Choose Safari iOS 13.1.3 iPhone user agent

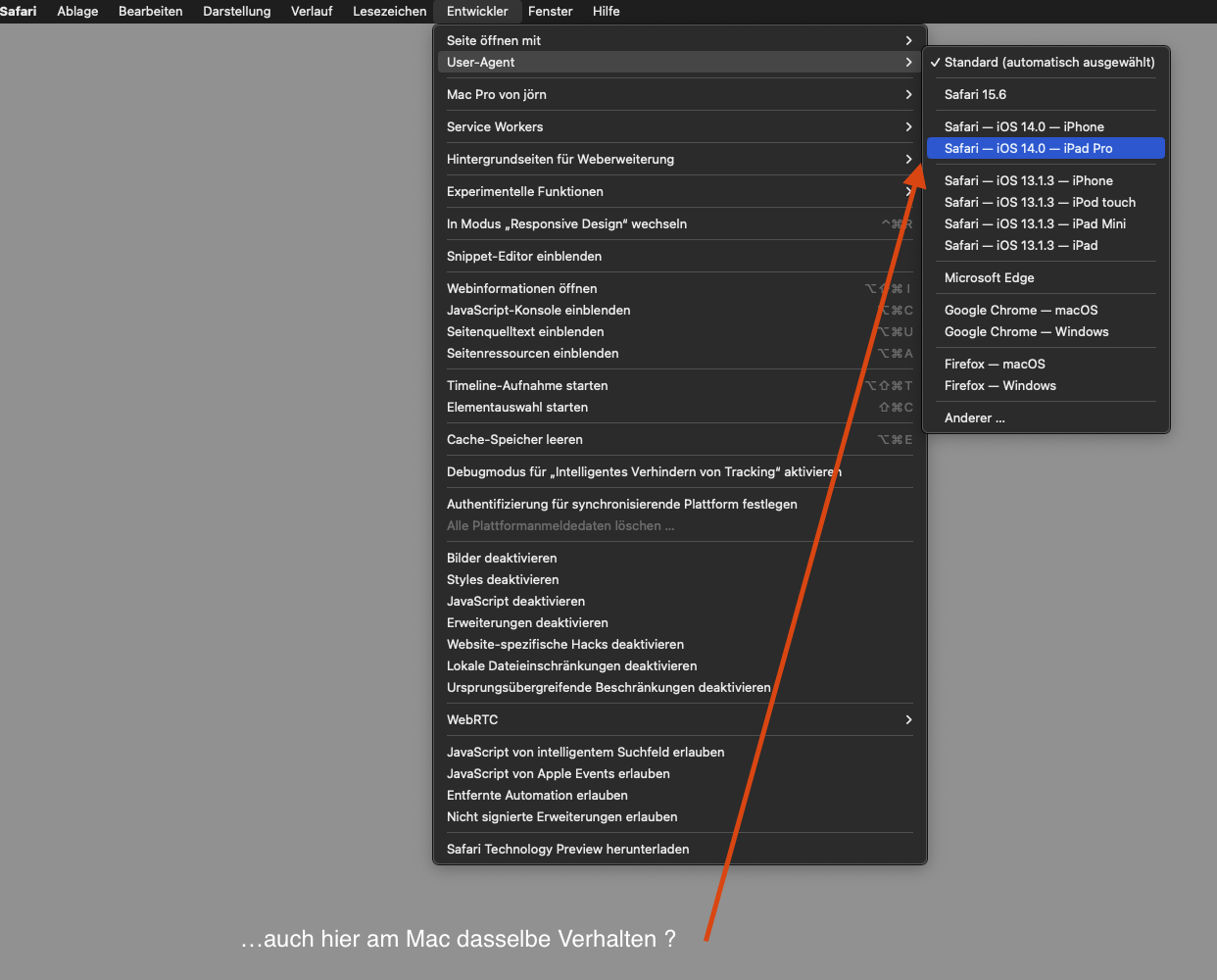[x=1046, y=180]
